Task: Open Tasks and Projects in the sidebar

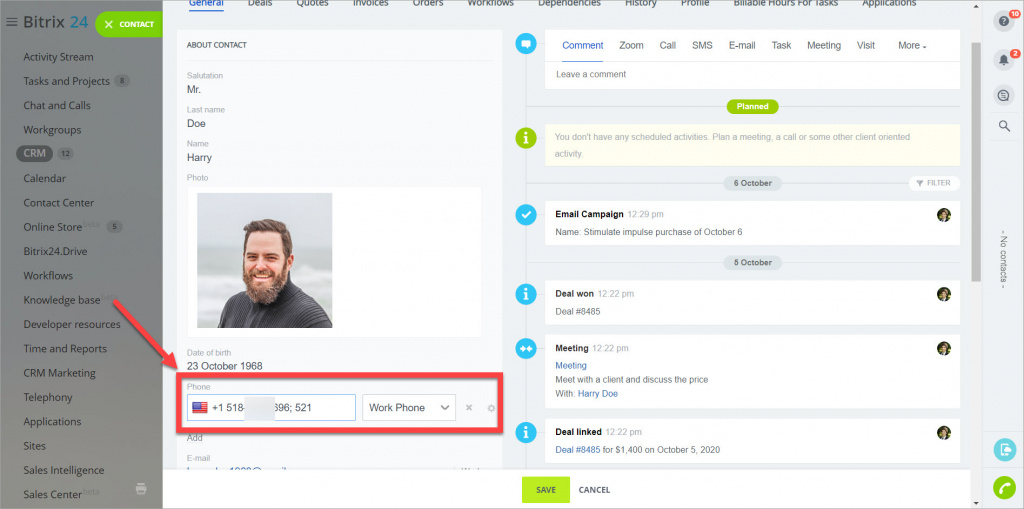Action: [x=67, y=81]
